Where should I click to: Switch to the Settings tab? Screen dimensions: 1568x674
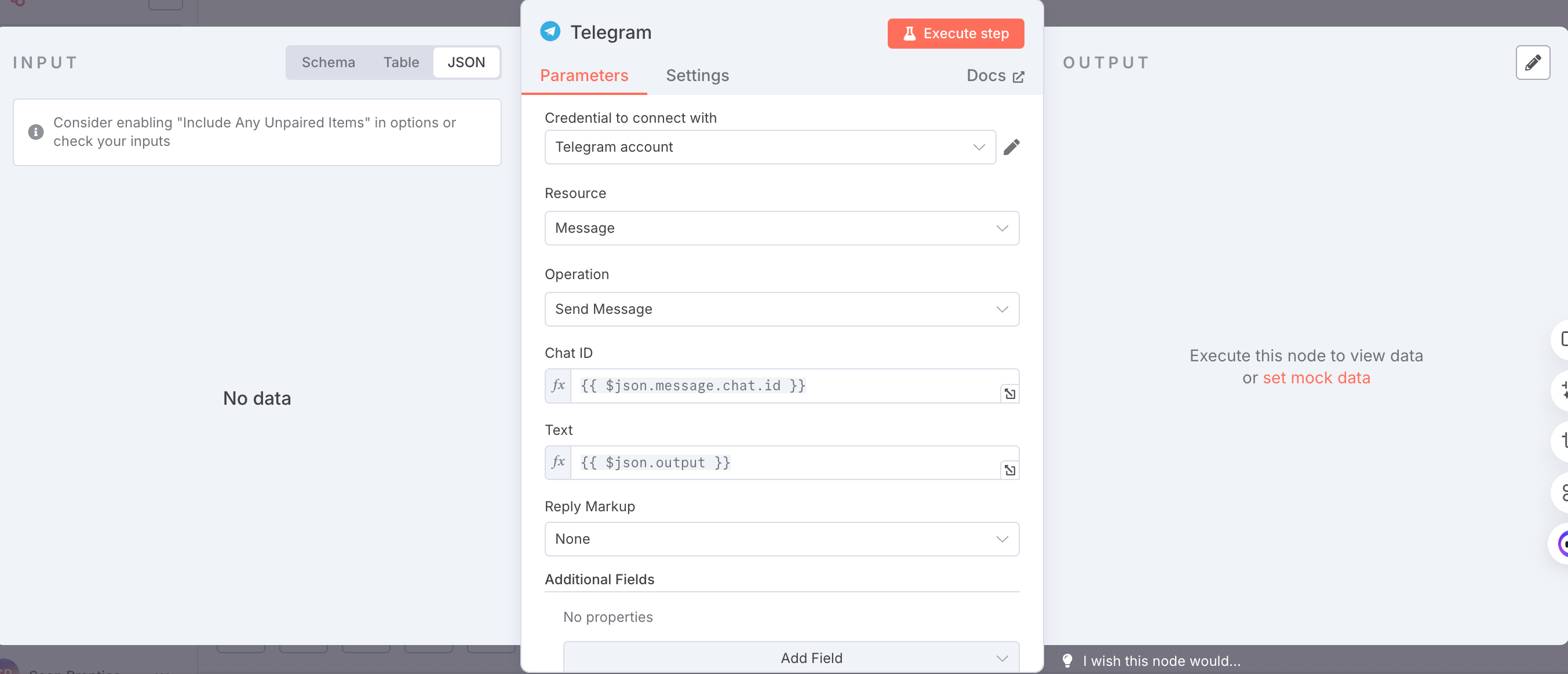pos(697,75)
